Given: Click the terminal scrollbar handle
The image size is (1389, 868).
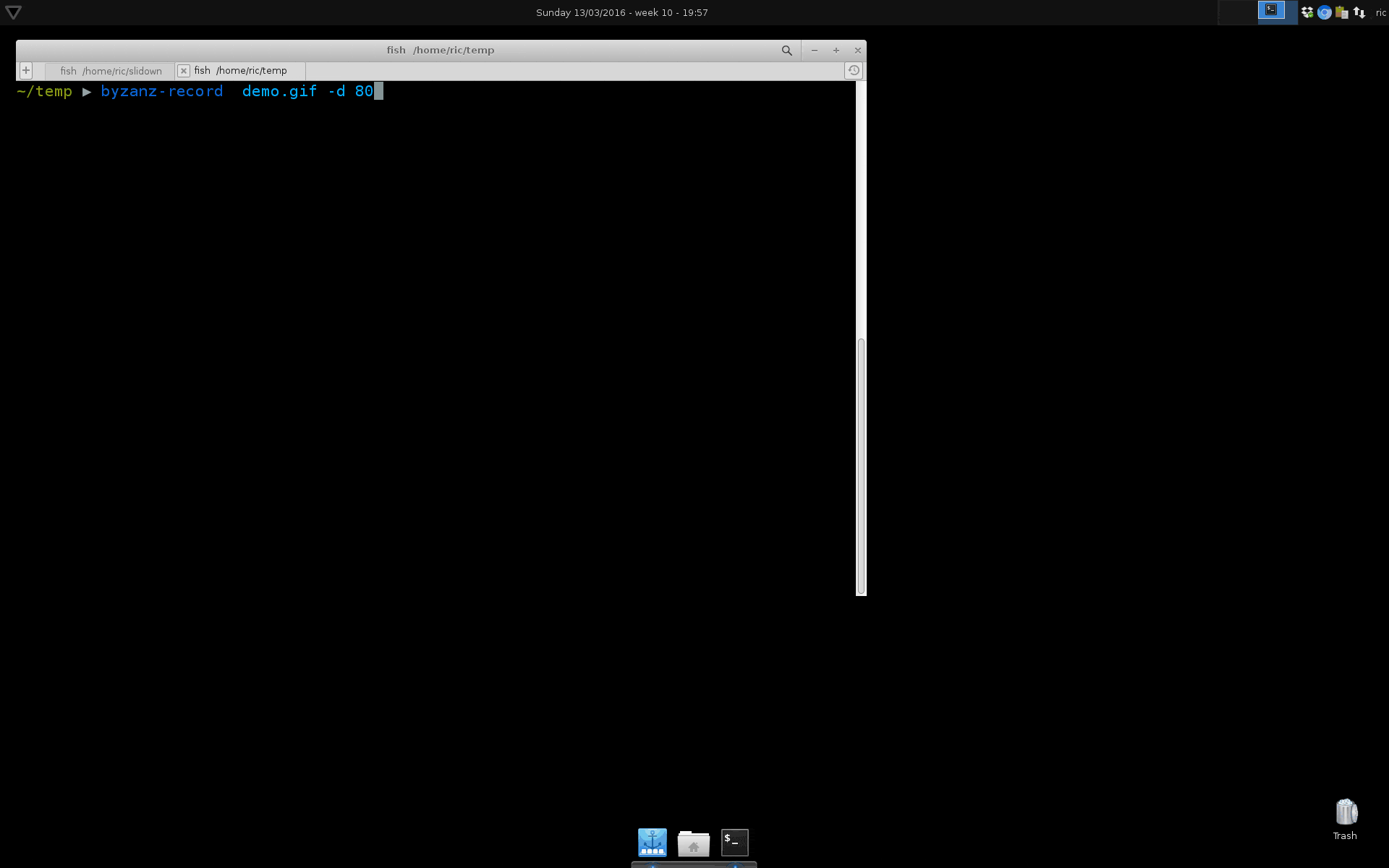Looking at the screenshot, I should pyautogui.click(x=861, y=467).
